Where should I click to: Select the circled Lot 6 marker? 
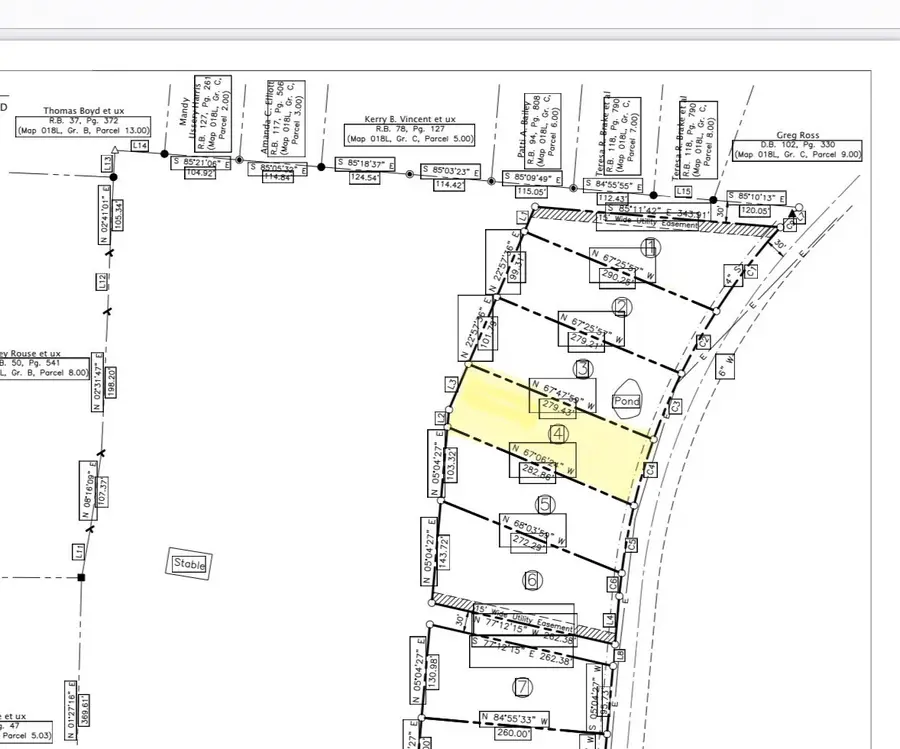point(531,578)
